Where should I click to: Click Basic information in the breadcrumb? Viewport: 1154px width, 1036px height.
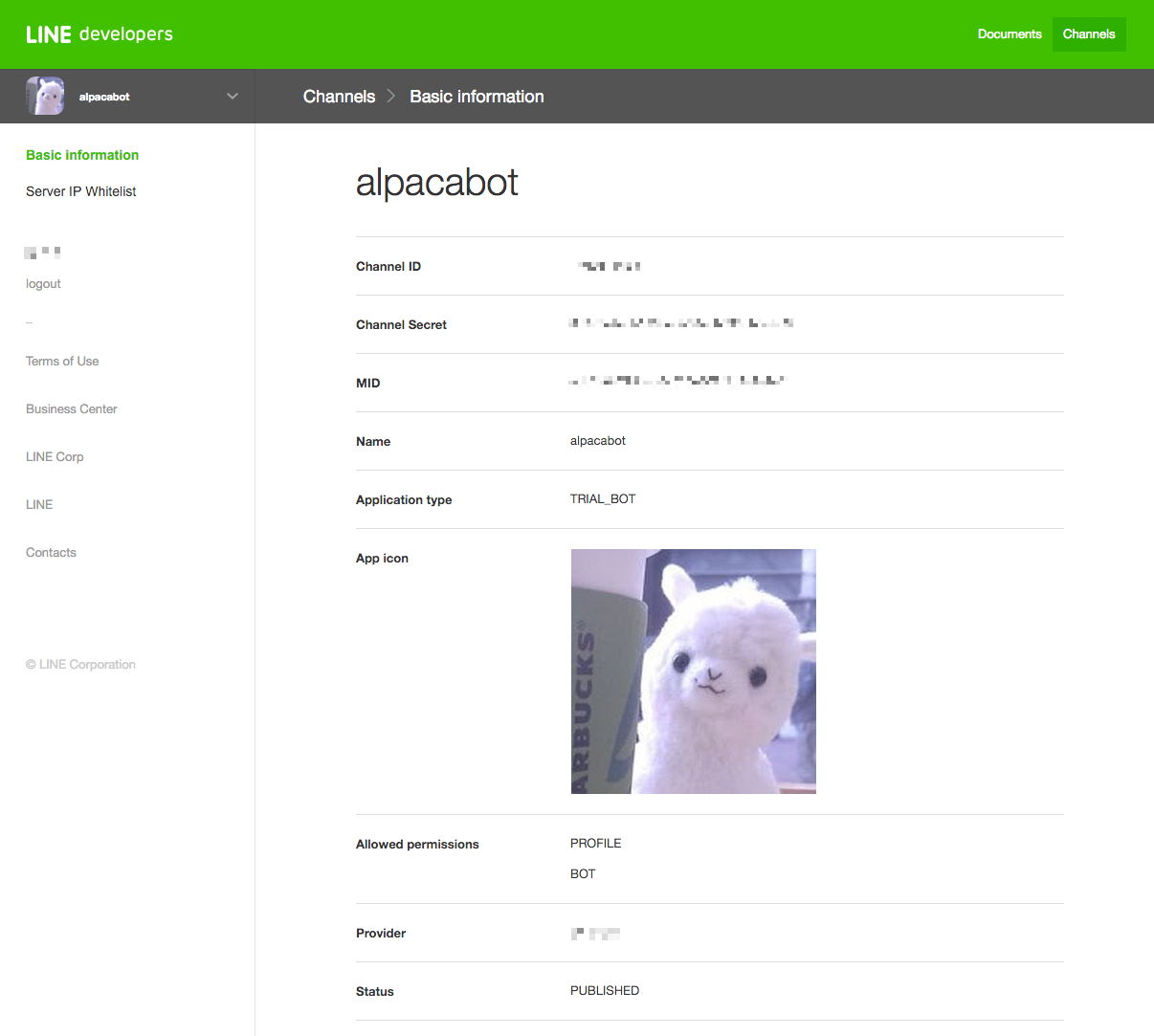point(477,97)
